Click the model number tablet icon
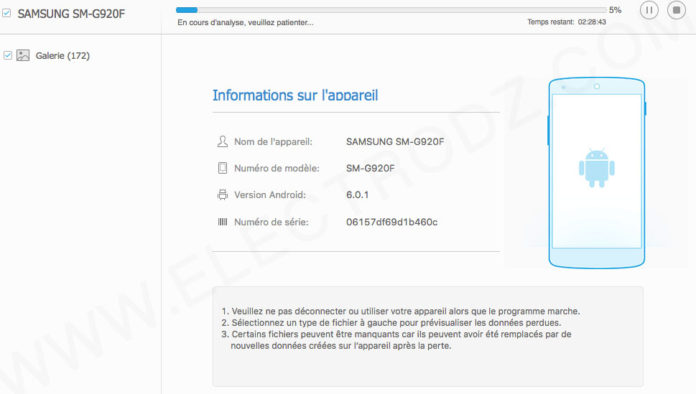 coord(222,168)
